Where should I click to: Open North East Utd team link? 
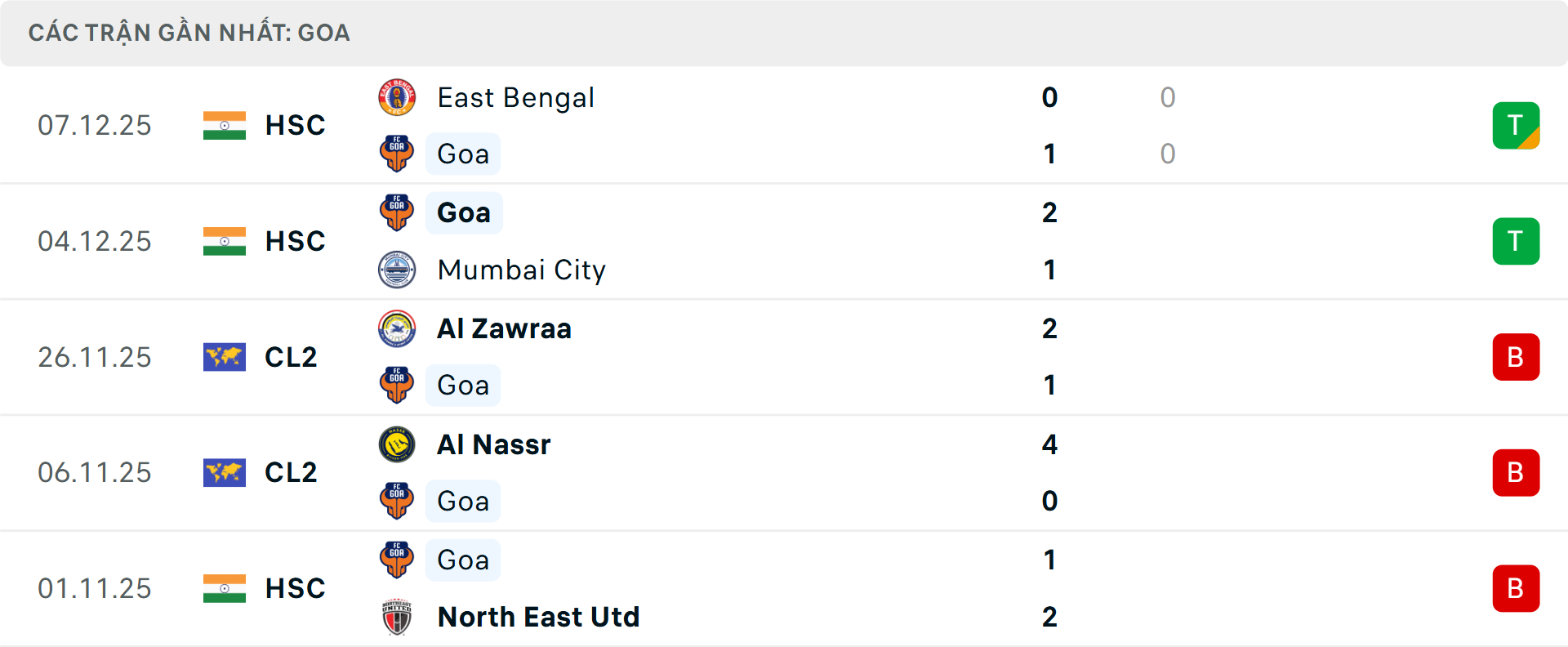[538, 617]
